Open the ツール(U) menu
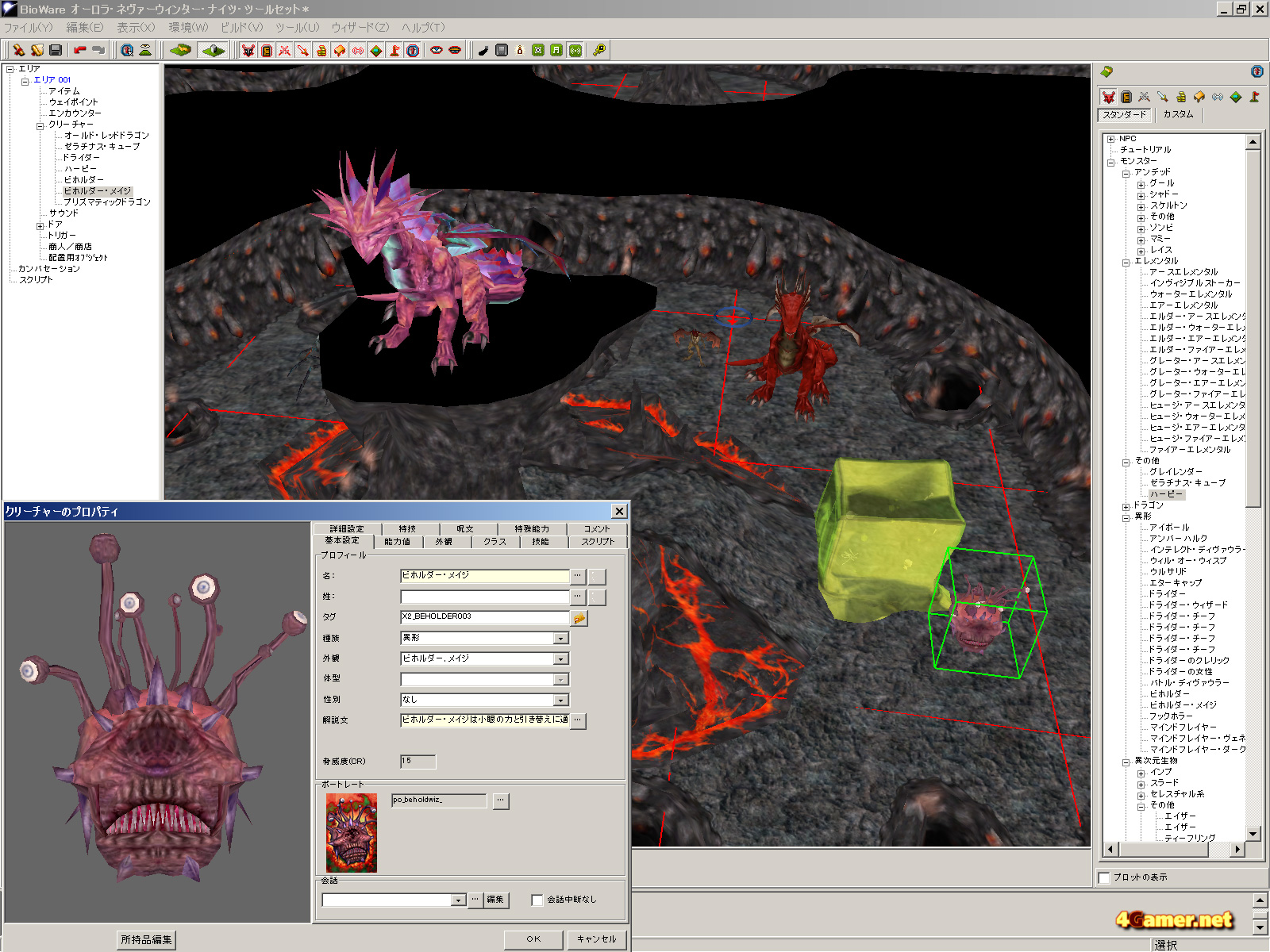 pyautogui.click(x=297, y=28)
